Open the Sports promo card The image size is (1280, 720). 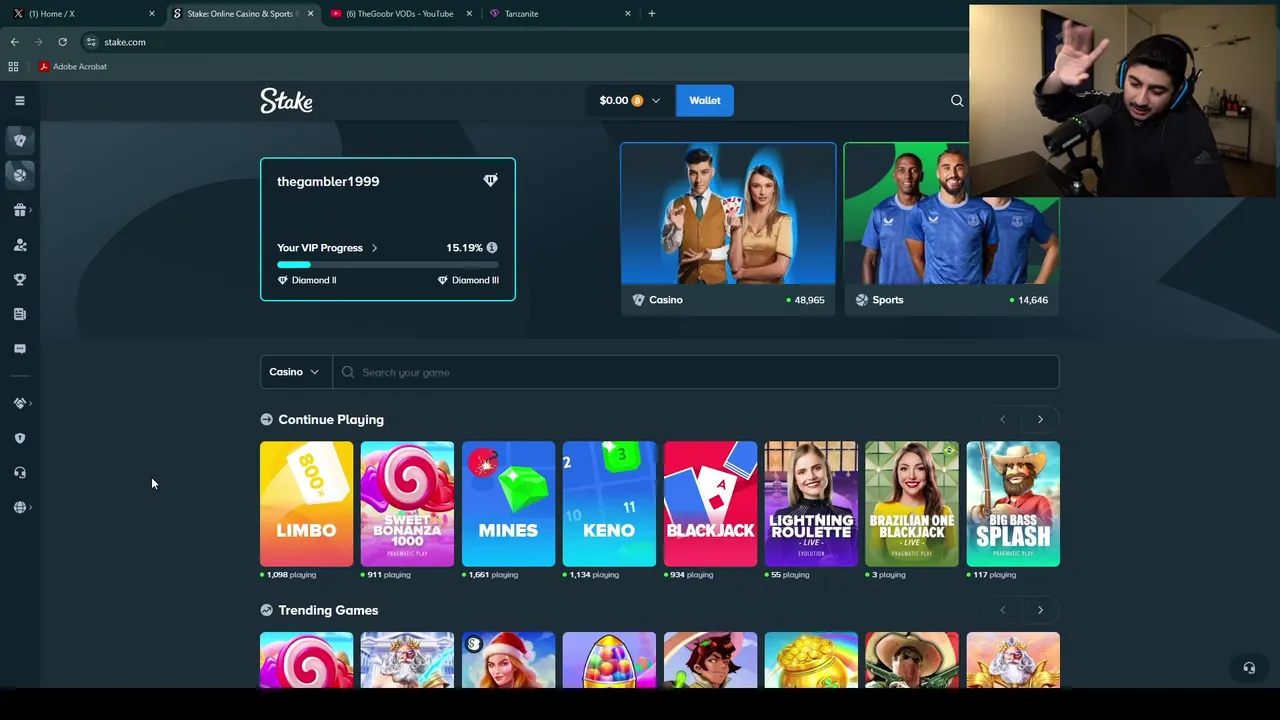pos(951,229)
